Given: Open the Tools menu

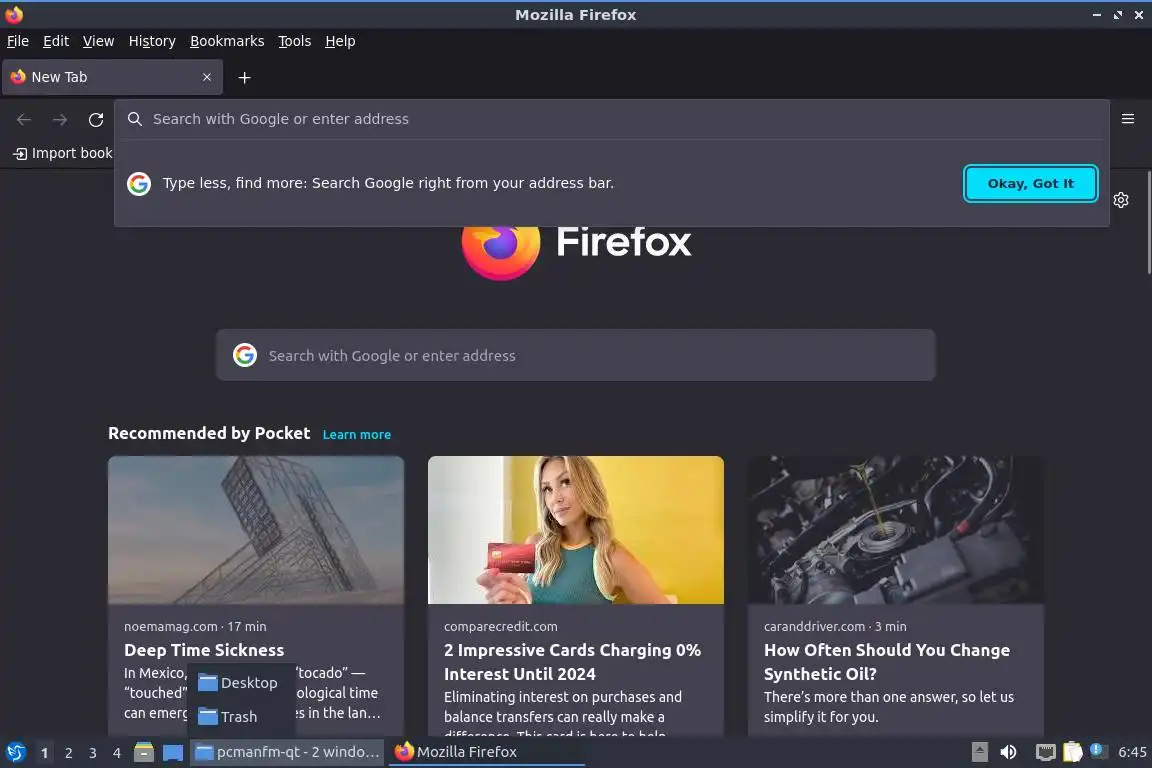Looking at the screenshot, I should pyautogui.click(x=295, y=41).
